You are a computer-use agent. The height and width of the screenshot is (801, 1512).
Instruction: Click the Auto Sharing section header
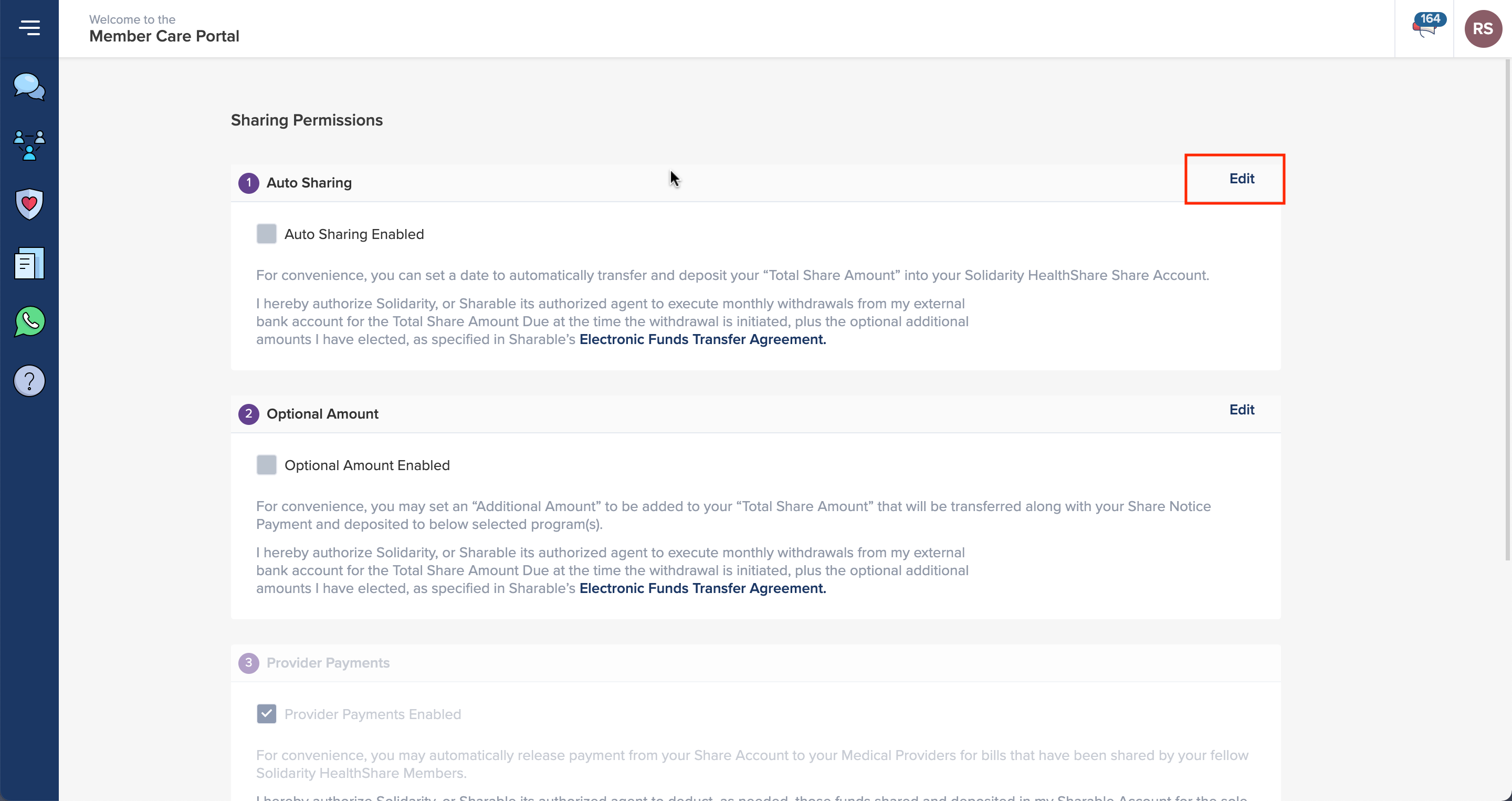tap(309, 183)
